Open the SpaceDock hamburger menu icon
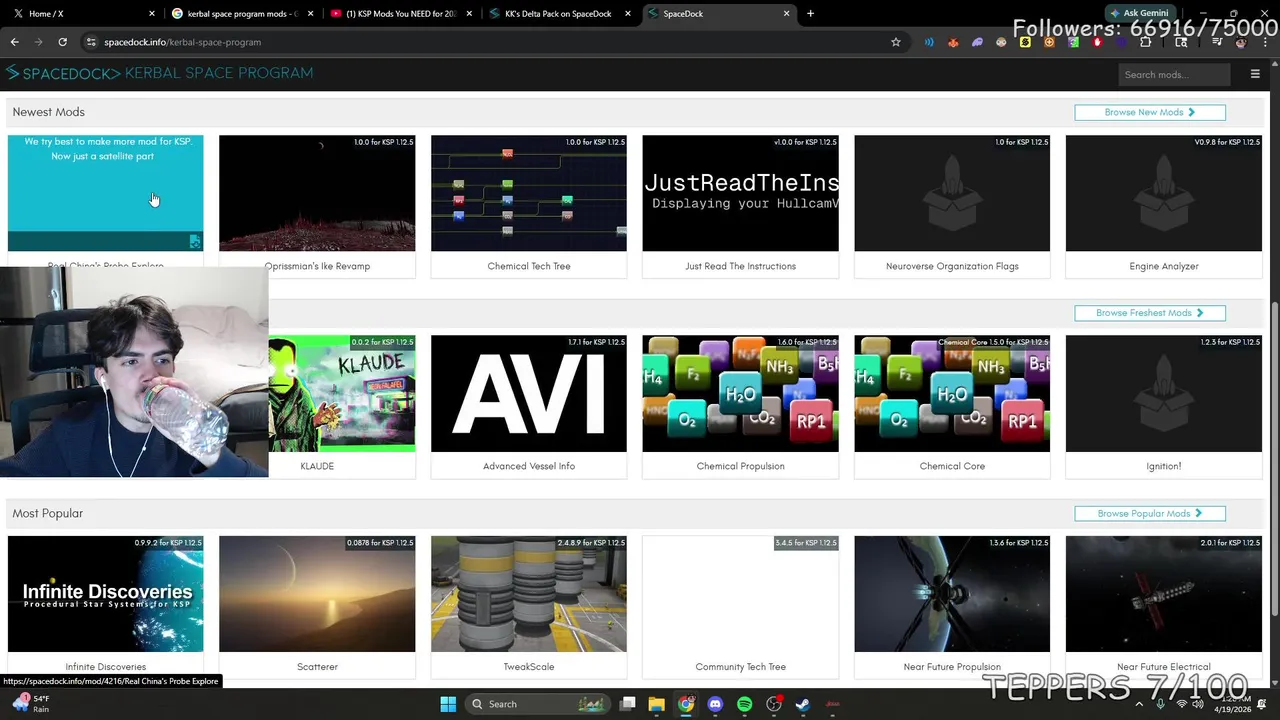Screen dimensions: 1280x720 [x=1255, y=74]
